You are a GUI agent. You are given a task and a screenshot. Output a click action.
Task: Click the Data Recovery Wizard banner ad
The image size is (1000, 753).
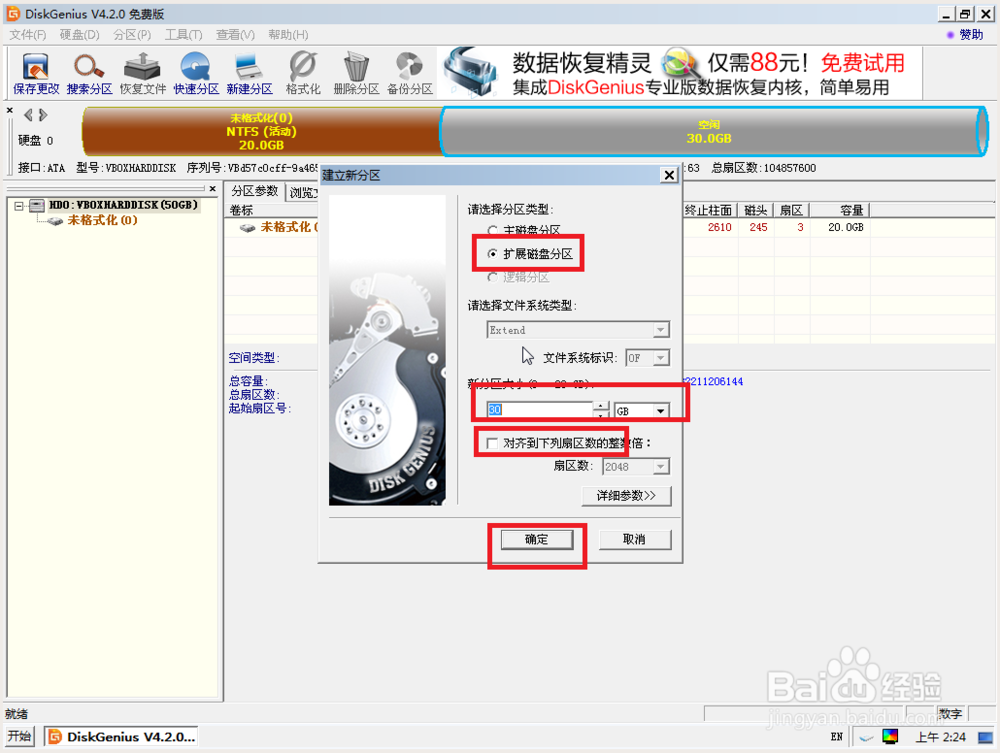tap(680, 73)
